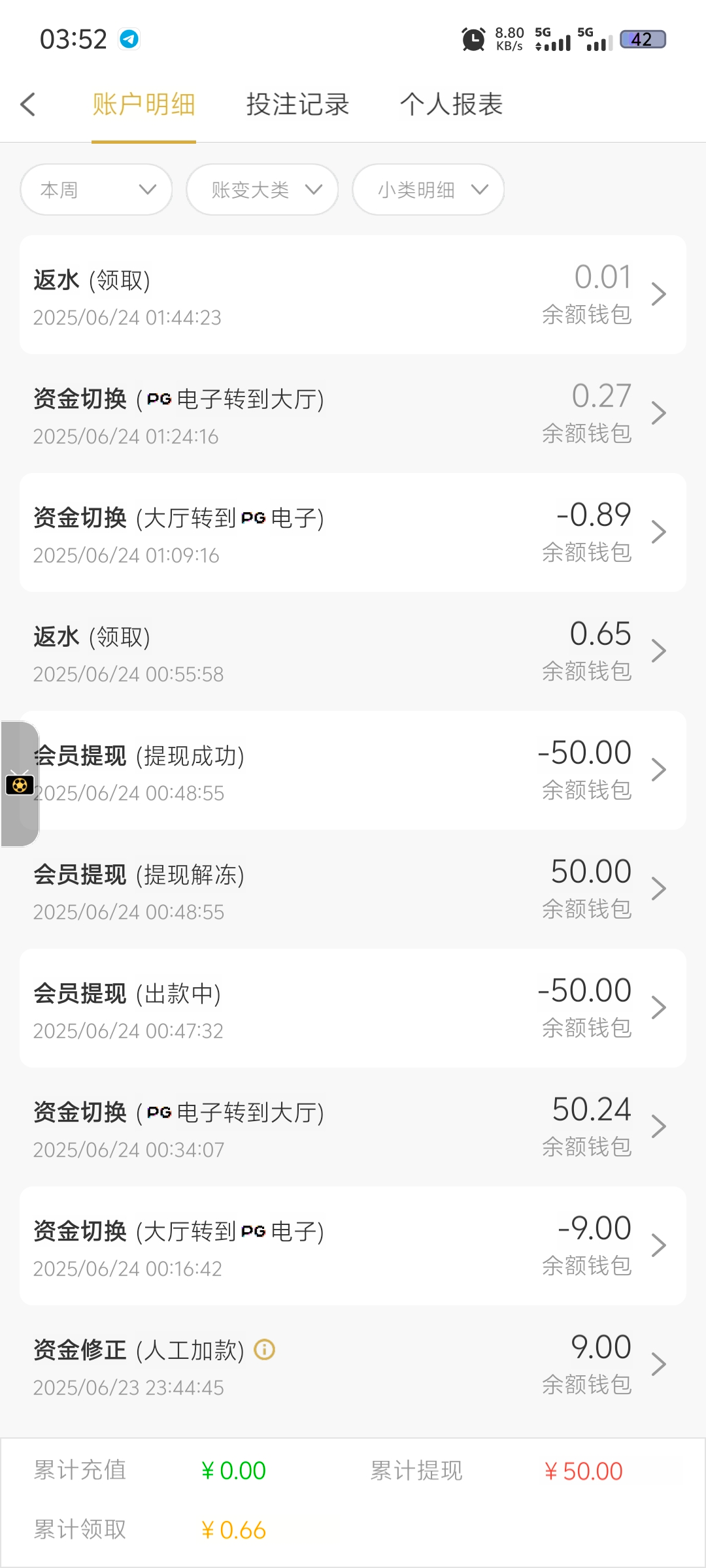Image resolution: width=706 pixels, height=1568 pixels.
Task: Switch to the 个人报表 tab
Action: point(451,105)
